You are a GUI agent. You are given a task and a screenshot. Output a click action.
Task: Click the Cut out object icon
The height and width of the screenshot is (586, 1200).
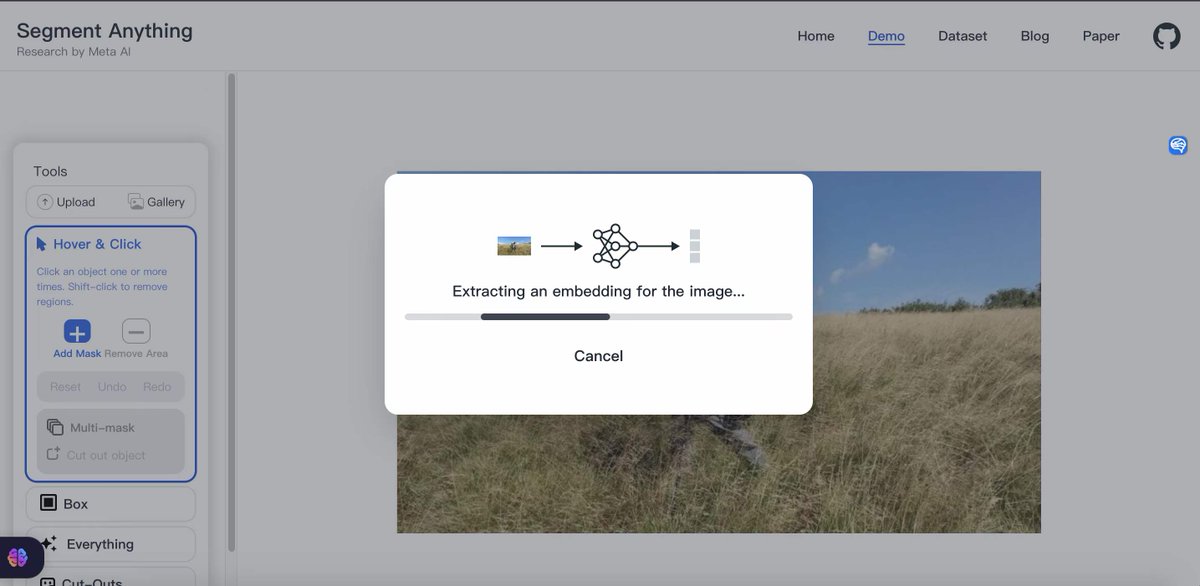[54, 455]
